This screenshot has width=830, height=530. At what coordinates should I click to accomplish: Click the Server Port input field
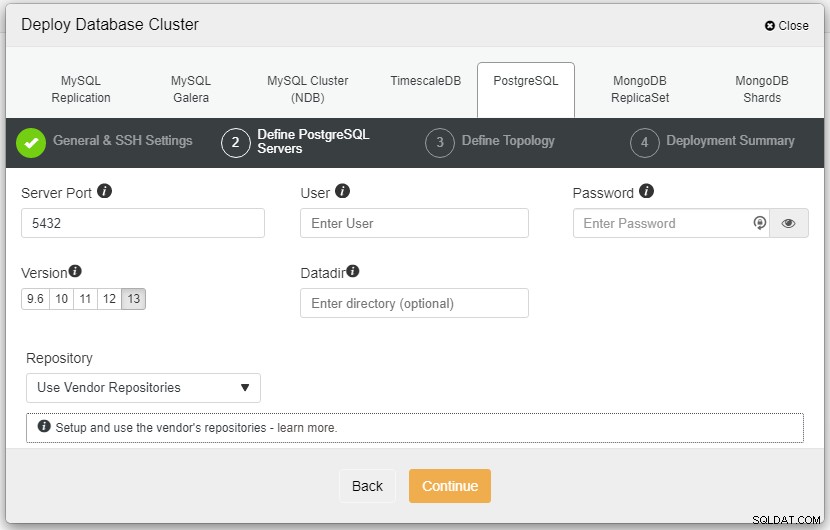[x=143, y=223]
